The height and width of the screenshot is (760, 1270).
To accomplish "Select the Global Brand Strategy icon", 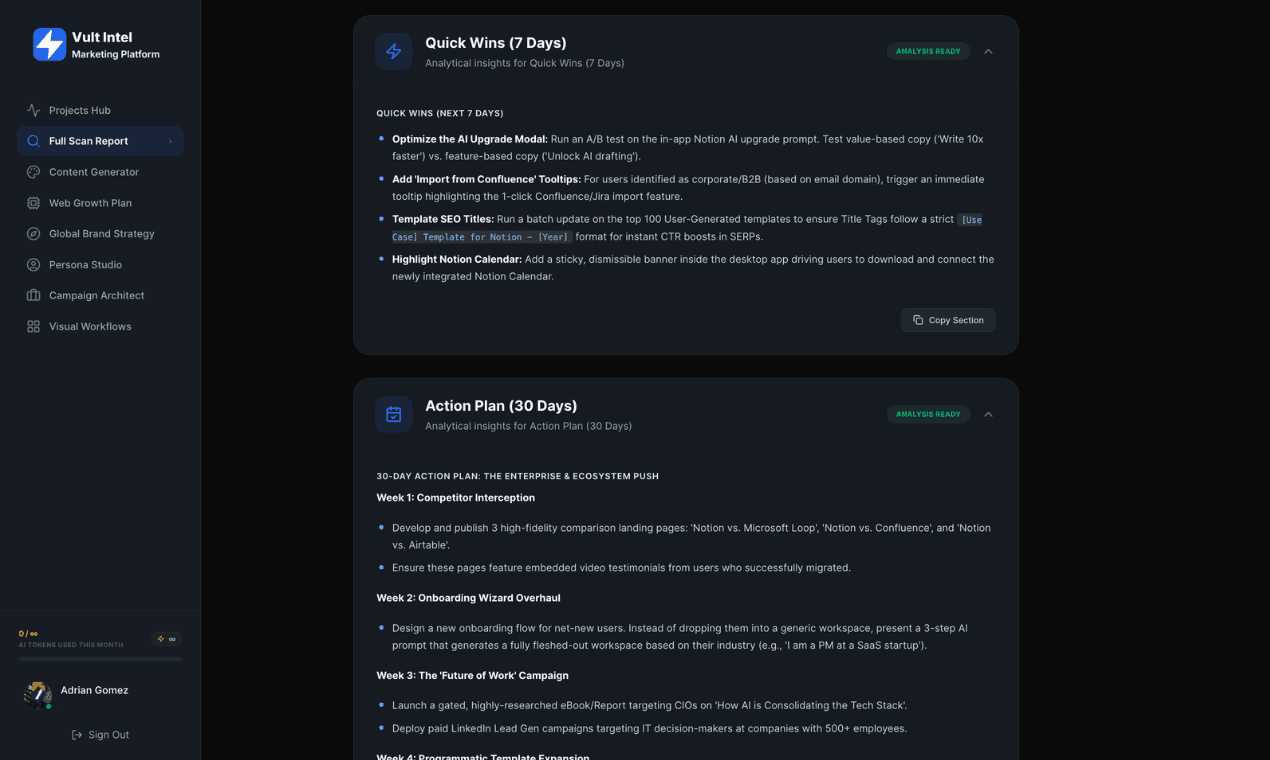I will (32, 234).
